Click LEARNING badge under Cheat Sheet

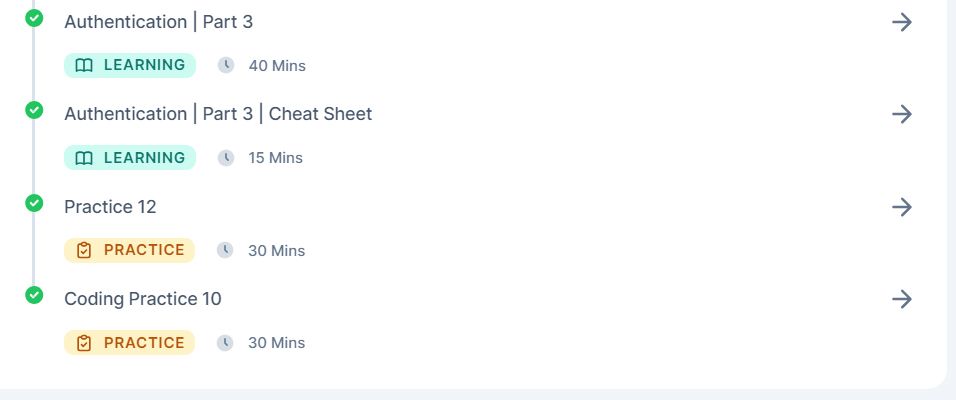pos(130,157)
